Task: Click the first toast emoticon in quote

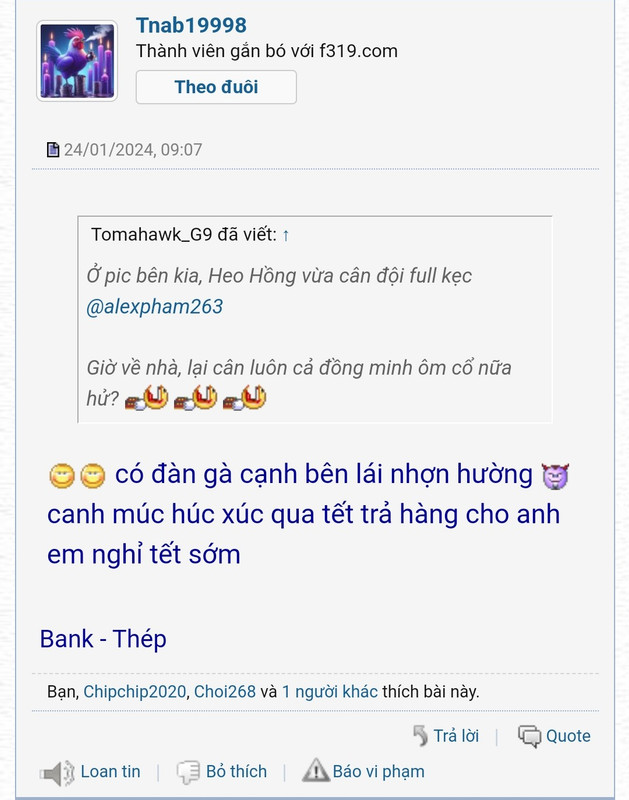Action: [x=147, y=398]
